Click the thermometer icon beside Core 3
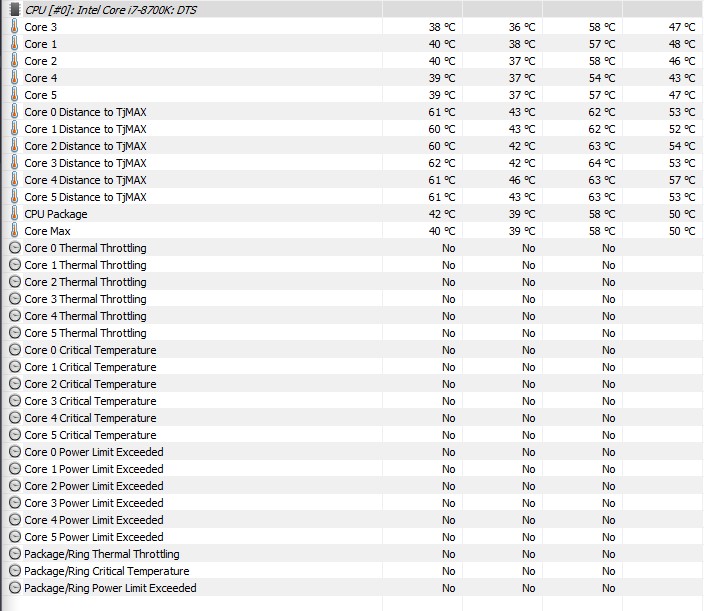Image resolution: width=704 pixels, height=611 pixels. pos(14,27)
